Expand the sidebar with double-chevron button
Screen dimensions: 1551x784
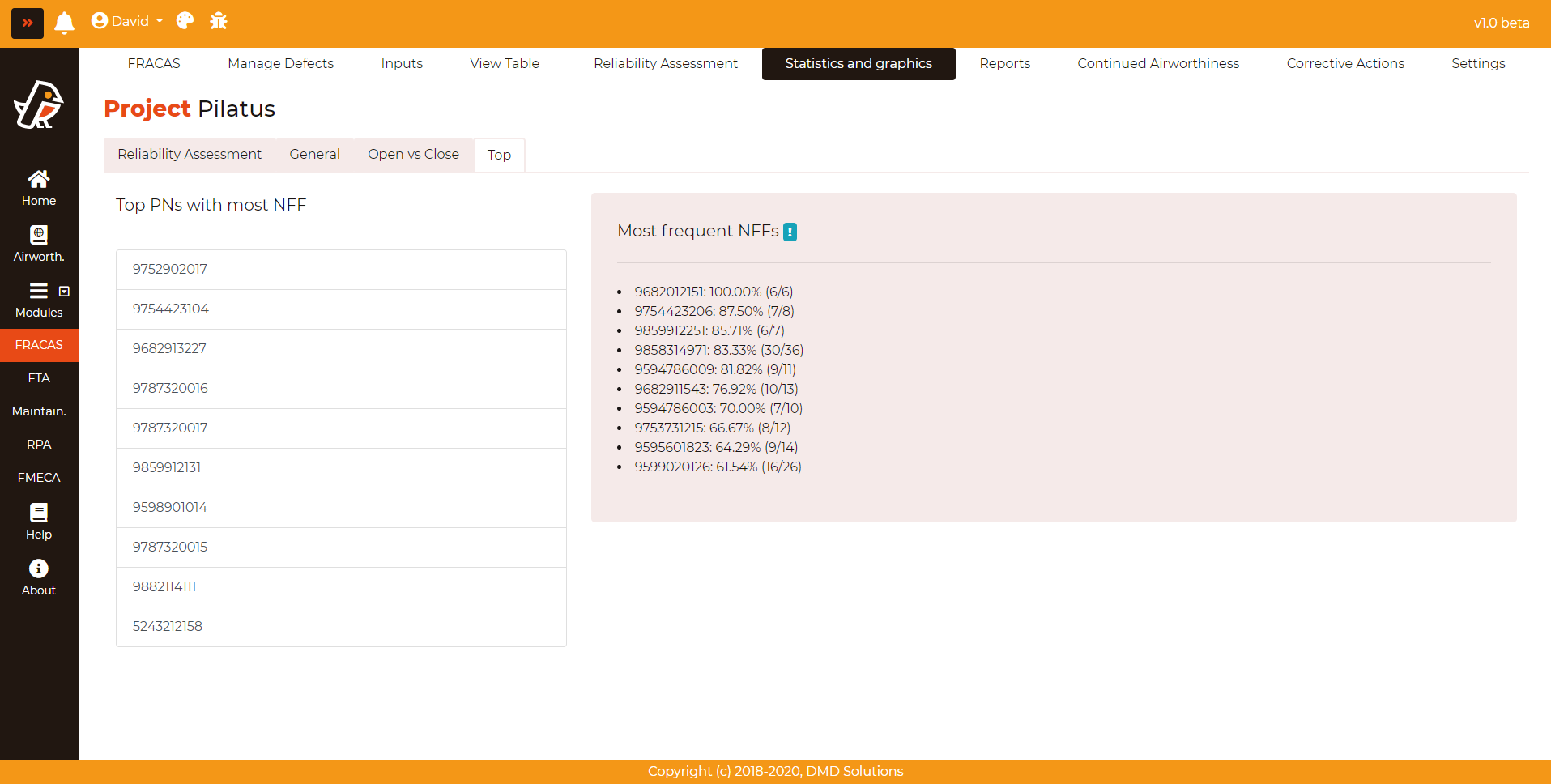28,23
